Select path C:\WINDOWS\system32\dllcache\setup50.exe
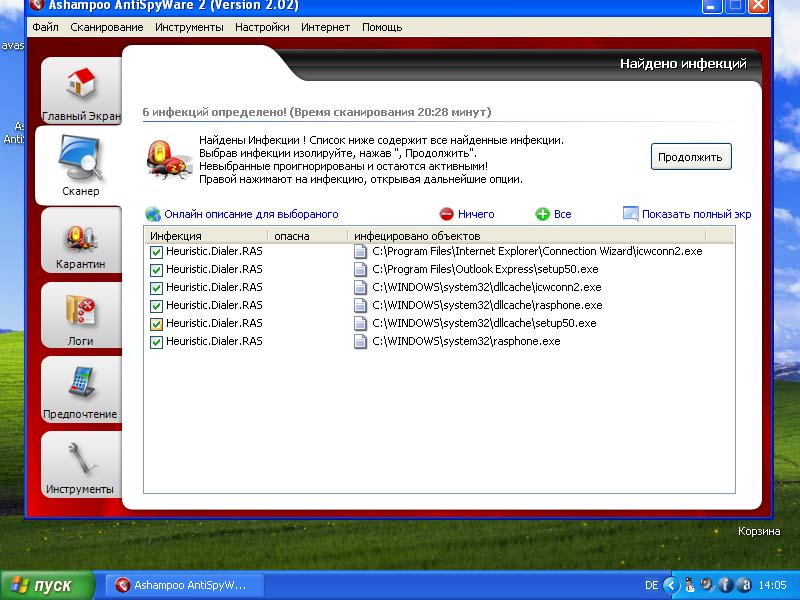This screenshot has height=600, width=800. pyautogui.click(x=484, y=323)
